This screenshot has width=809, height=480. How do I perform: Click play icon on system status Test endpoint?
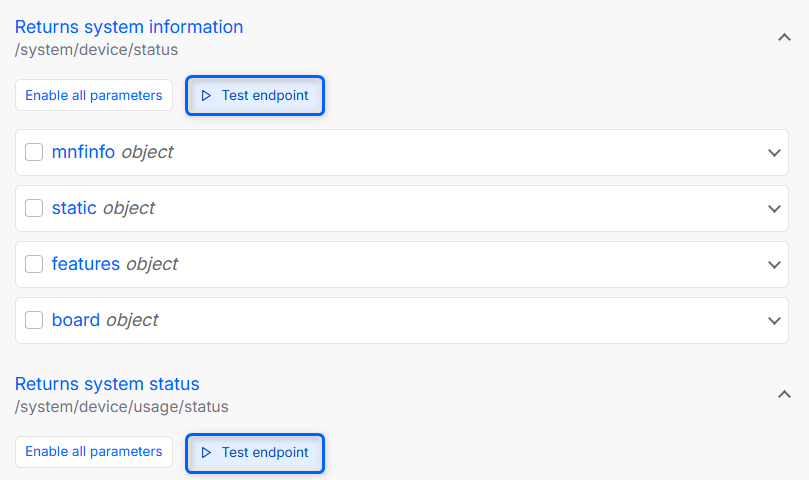point(206,452)
